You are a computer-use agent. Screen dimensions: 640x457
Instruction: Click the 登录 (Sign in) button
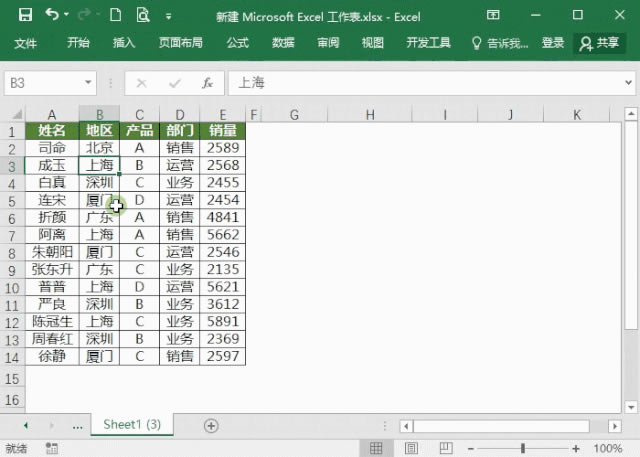(x=553, y=43)
